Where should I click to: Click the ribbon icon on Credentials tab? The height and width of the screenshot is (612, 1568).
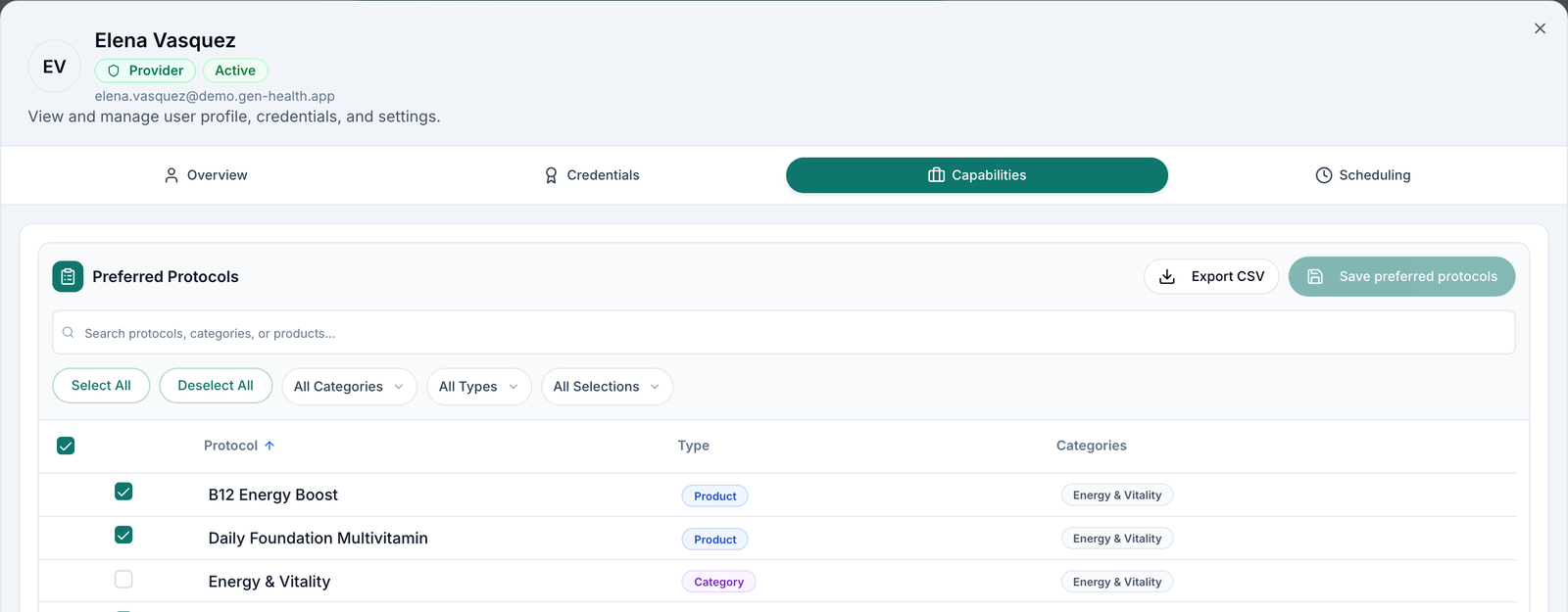[551, 175]
